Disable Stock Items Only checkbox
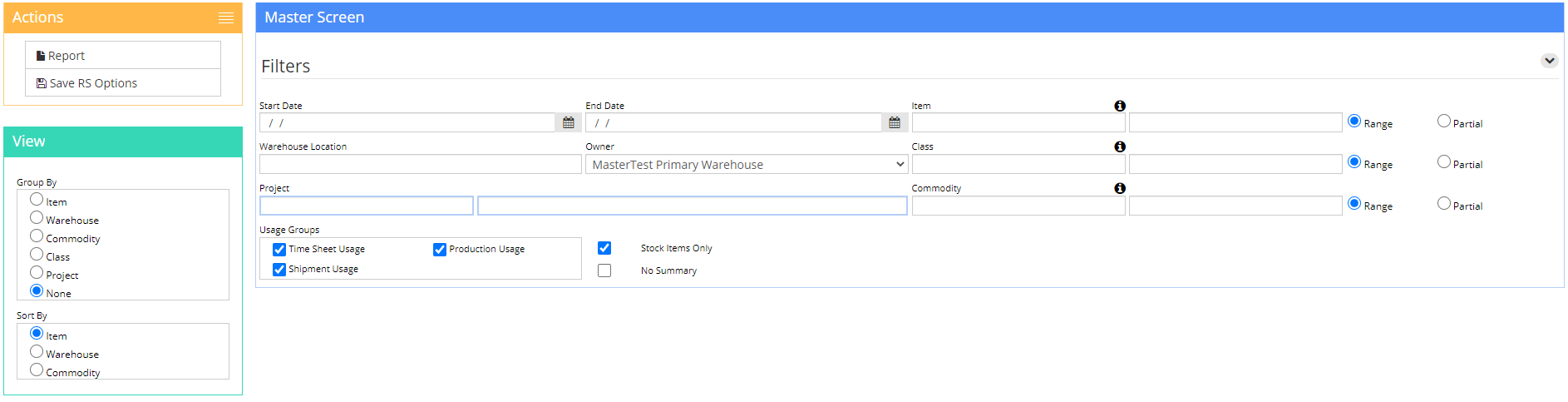Screen dimensions: 1568x402 [x=604, y=248]
